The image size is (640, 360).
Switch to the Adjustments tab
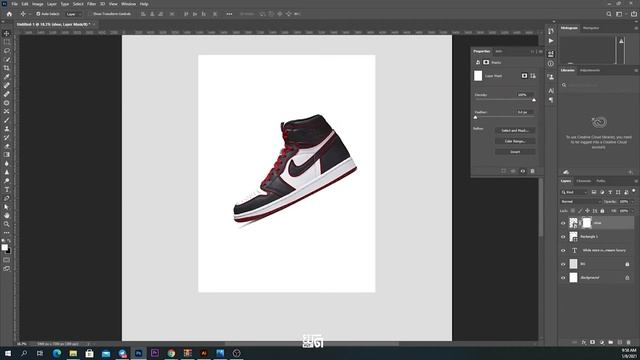(x=590, y=70)
